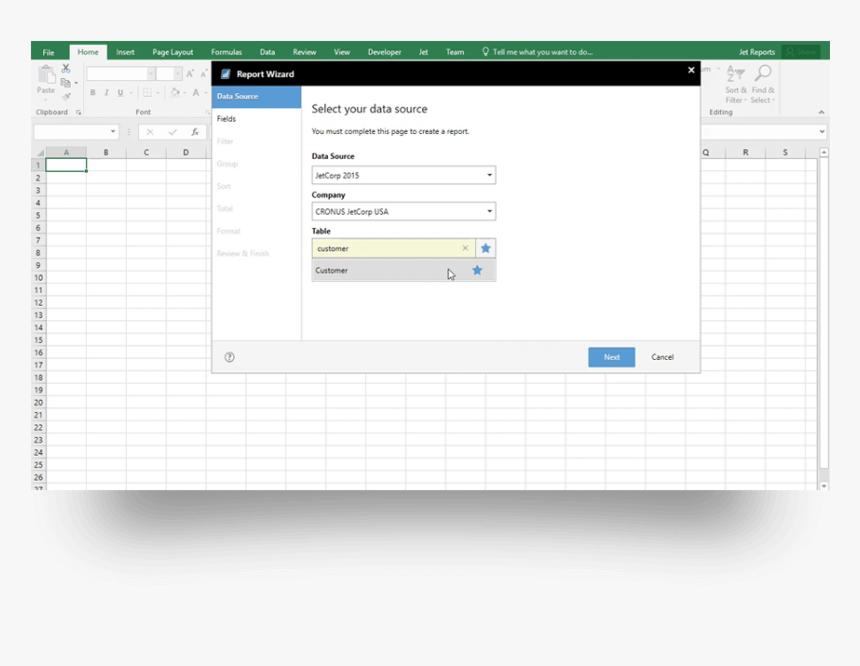
Task: Select the Data Source wizard step
Action: pos(256,97)
